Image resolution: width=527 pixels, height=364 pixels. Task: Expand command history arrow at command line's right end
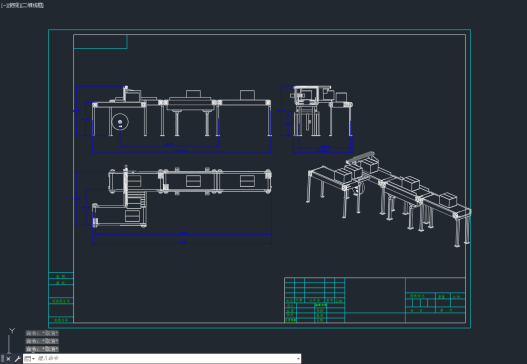[298, 359]
